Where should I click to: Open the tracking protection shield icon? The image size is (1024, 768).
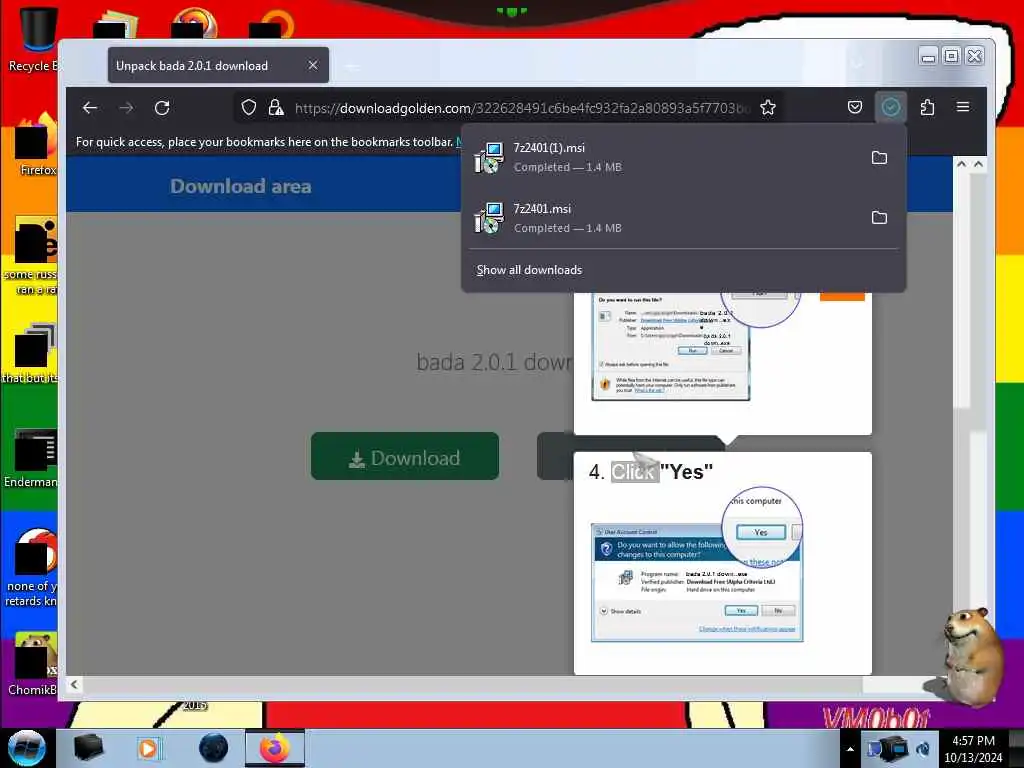coord(249,108)
